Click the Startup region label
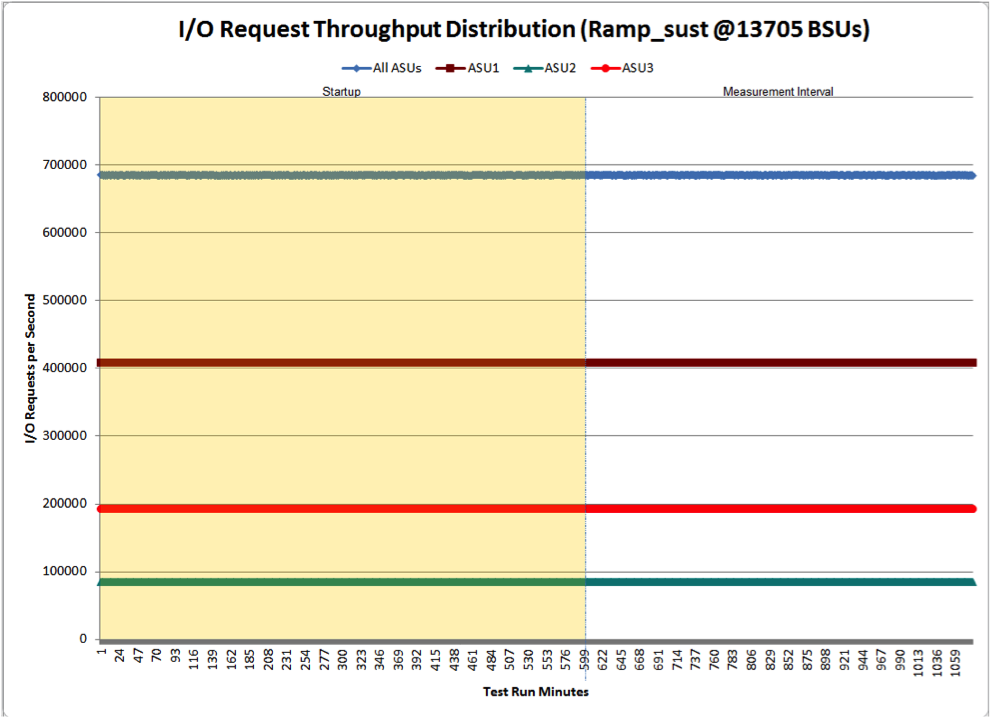The width and height of the screenshot is (990, 717). (x=342, y=92)
